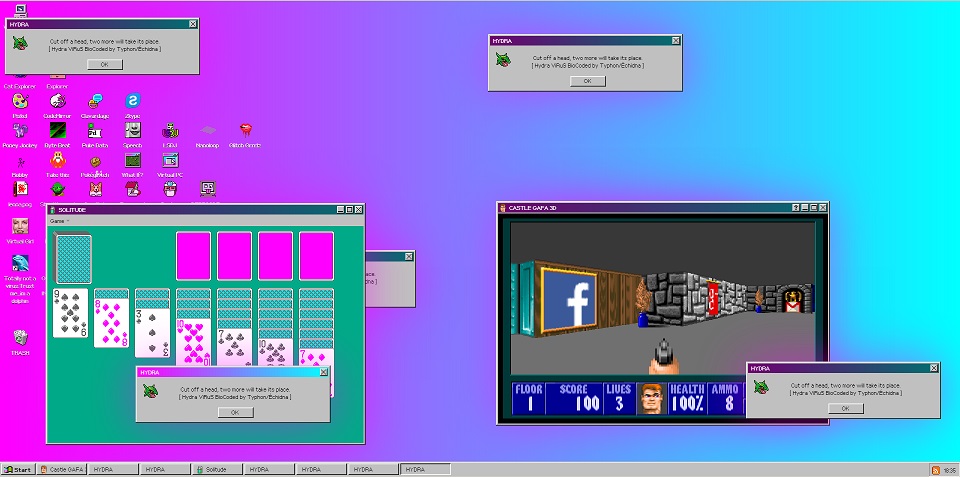
Task: Select the 7 of clubs card
Action: 234,347
